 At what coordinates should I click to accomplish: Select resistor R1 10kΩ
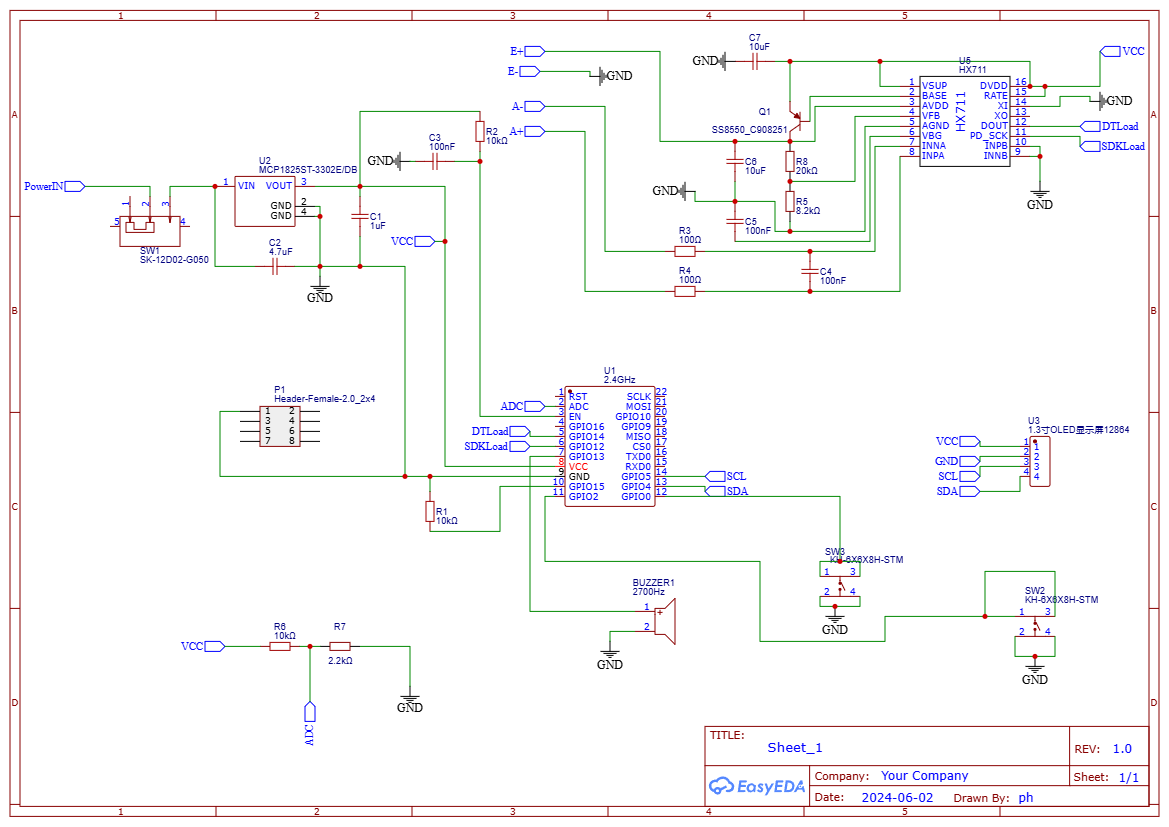pos(430,512)
